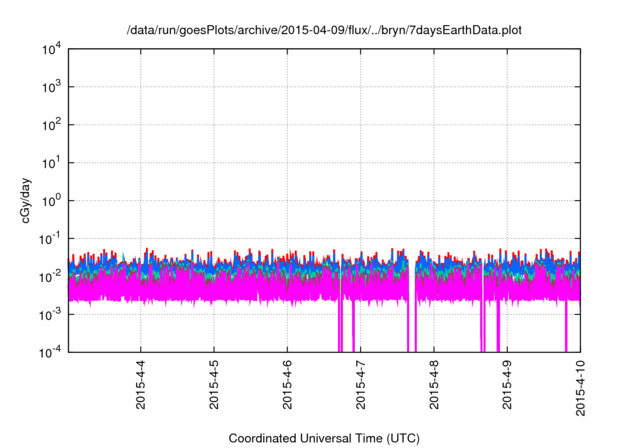
Task: Click the 10^0 y-axis tick label
Action: pyautogui.click(x=52, y=201)
